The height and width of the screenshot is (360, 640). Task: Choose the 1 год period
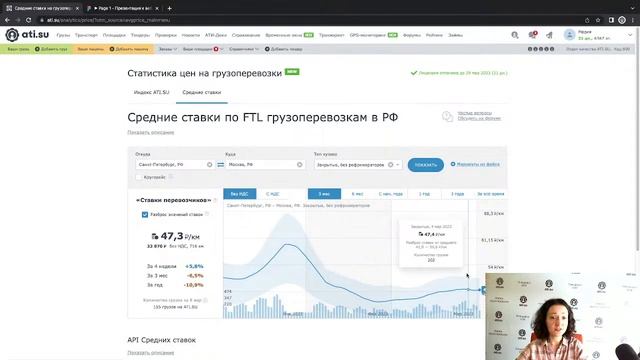(x=424, y=194)
